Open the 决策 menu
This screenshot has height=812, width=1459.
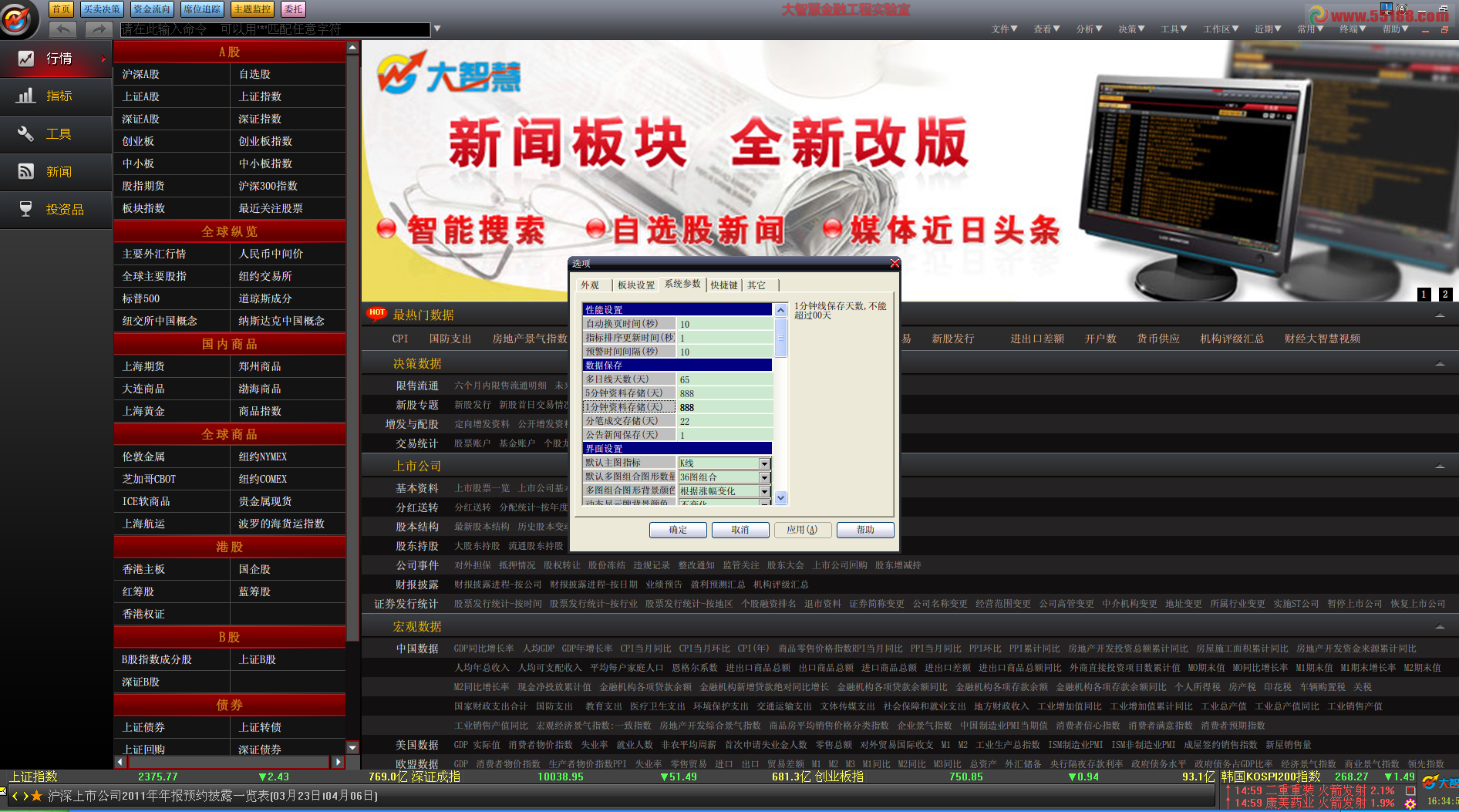(x=1131, y=29)
